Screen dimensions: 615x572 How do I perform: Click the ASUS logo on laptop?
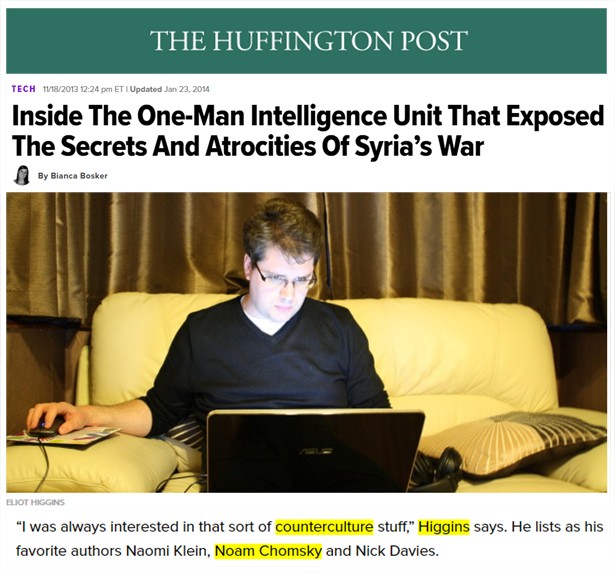click(x=315, y=451)
